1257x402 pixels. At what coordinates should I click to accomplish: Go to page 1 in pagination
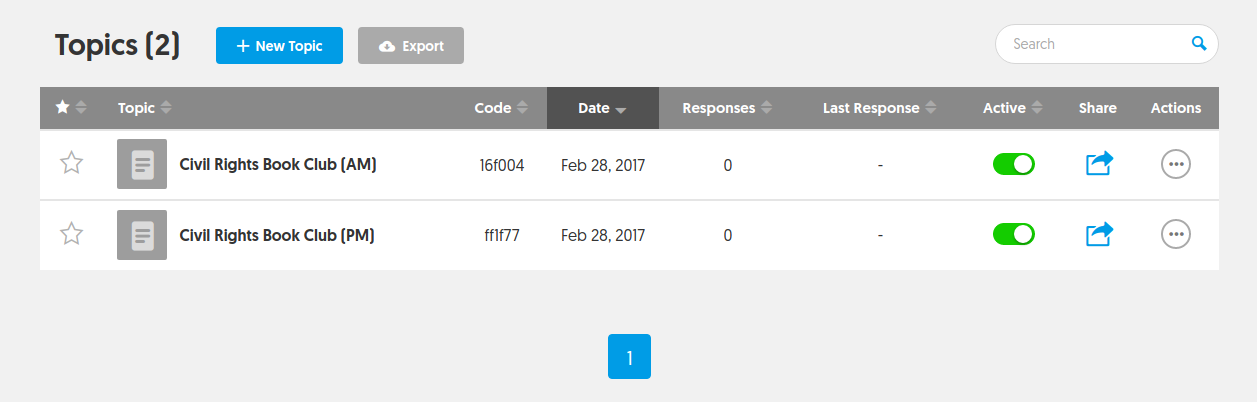(x=629, y=357)
